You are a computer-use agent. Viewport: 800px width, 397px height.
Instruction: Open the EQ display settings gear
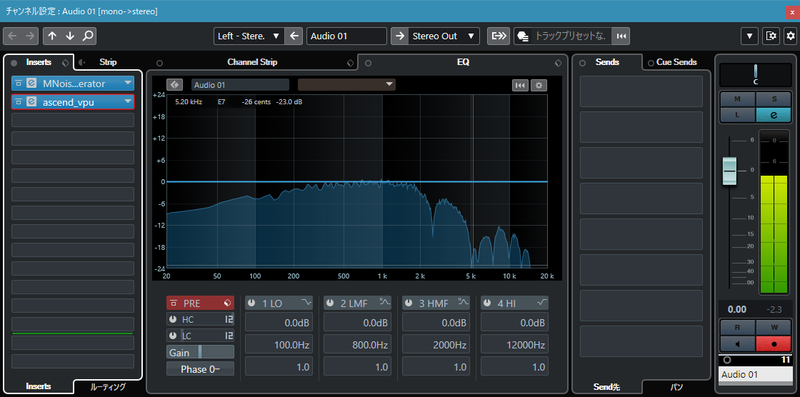pyautogui.click(x=539, y=85)
